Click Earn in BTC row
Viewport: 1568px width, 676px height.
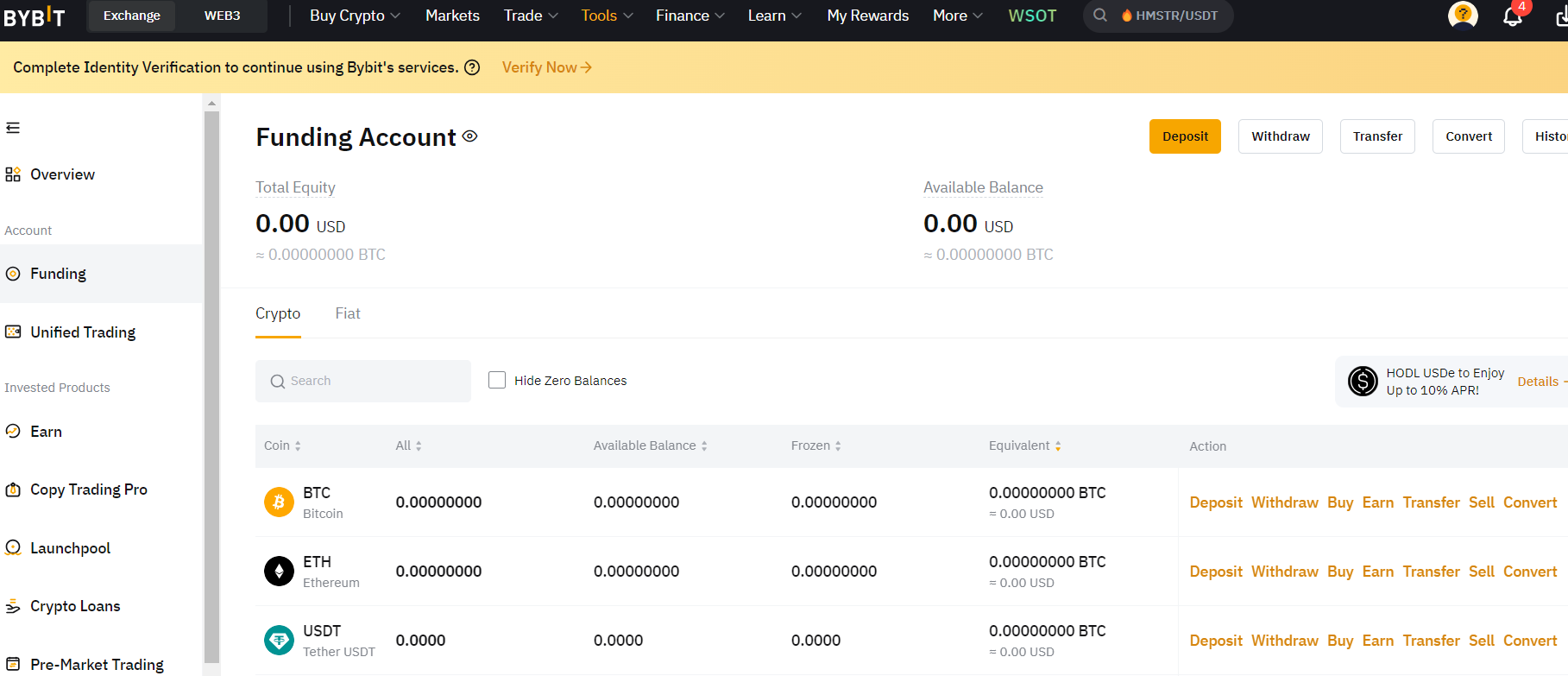(x=1378, y=502)
